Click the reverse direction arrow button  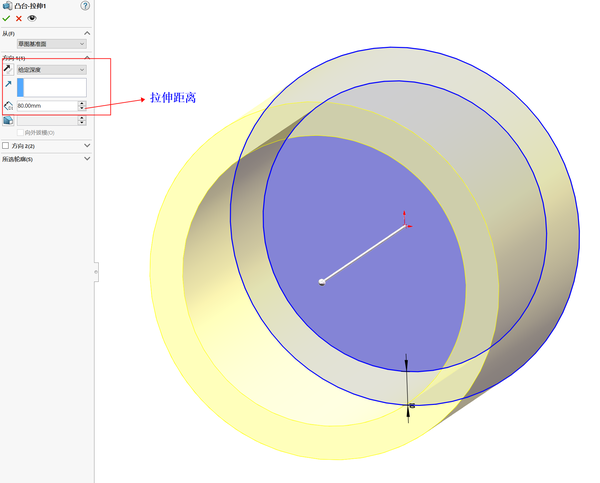(8, 69)
